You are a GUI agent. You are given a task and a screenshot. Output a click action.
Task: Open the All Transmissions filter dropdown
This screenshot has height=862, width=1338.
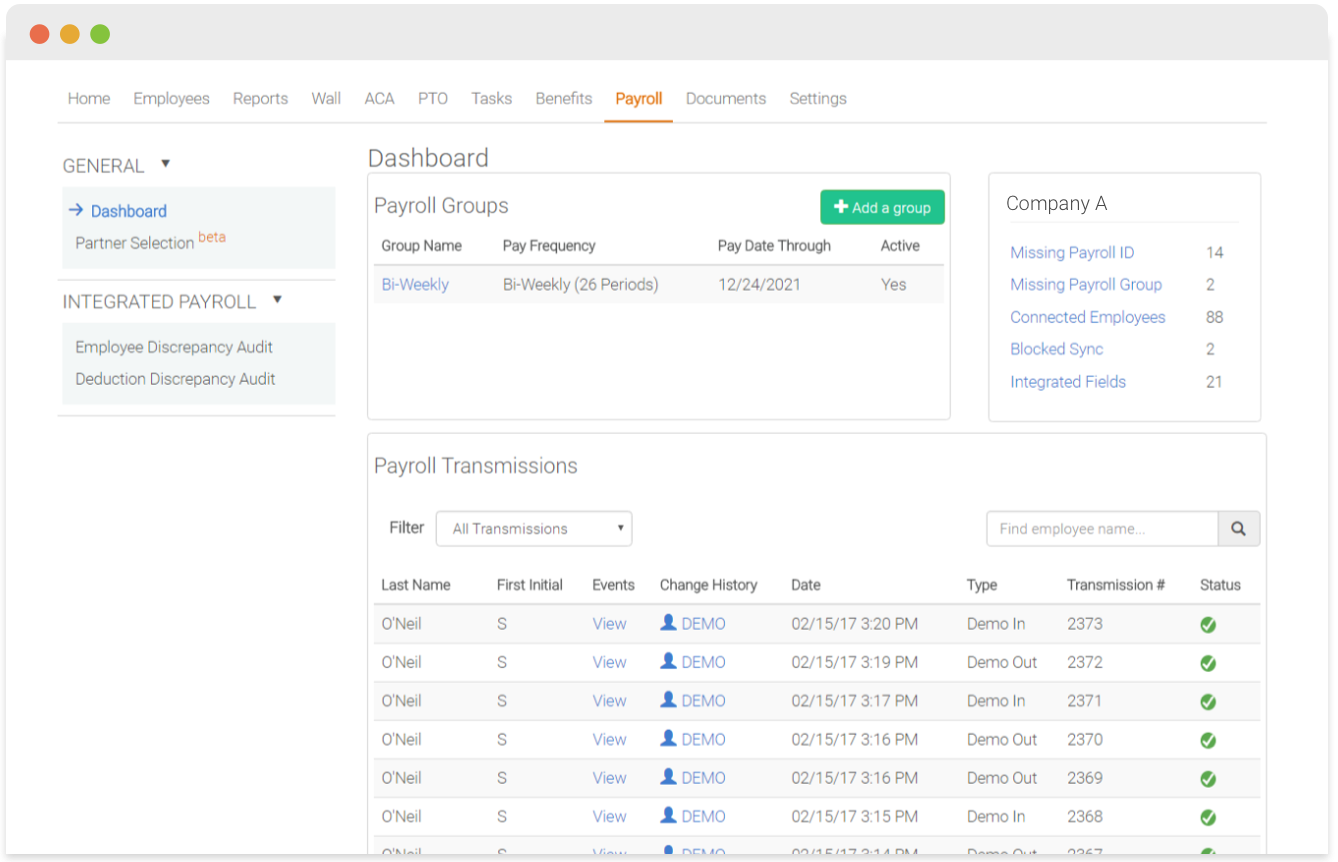click(534, 528)
